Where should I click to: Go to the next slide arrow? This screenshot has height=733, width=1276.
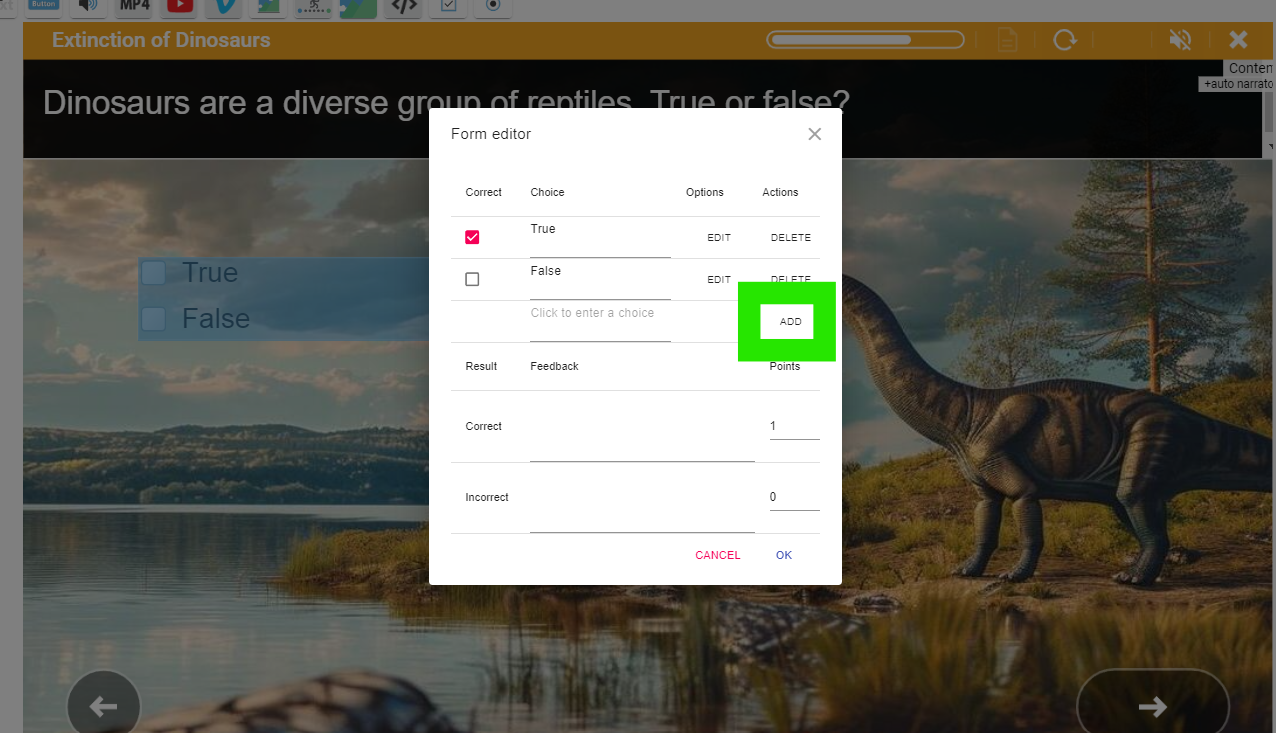1153,706
